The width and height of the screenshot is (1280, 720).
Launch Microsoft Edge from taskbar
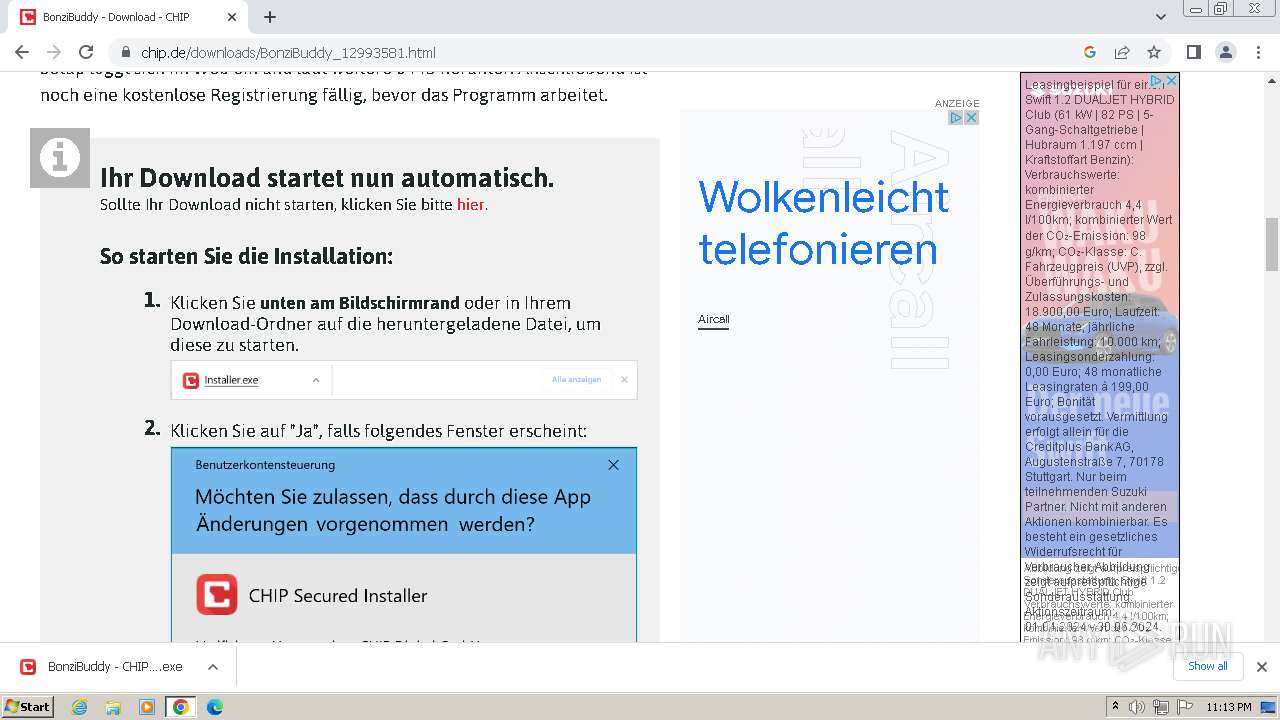pos(215,707)
